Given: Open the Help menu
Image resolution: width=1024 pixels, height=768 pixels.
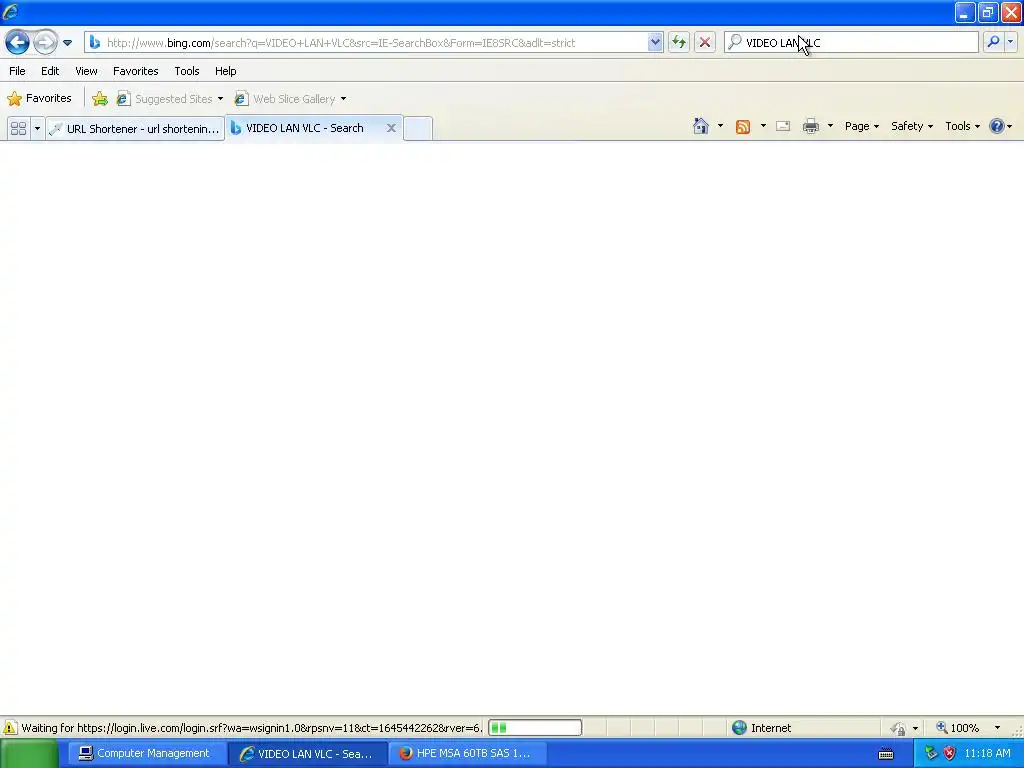Looking at the screenshot, I should pos(225,71).
